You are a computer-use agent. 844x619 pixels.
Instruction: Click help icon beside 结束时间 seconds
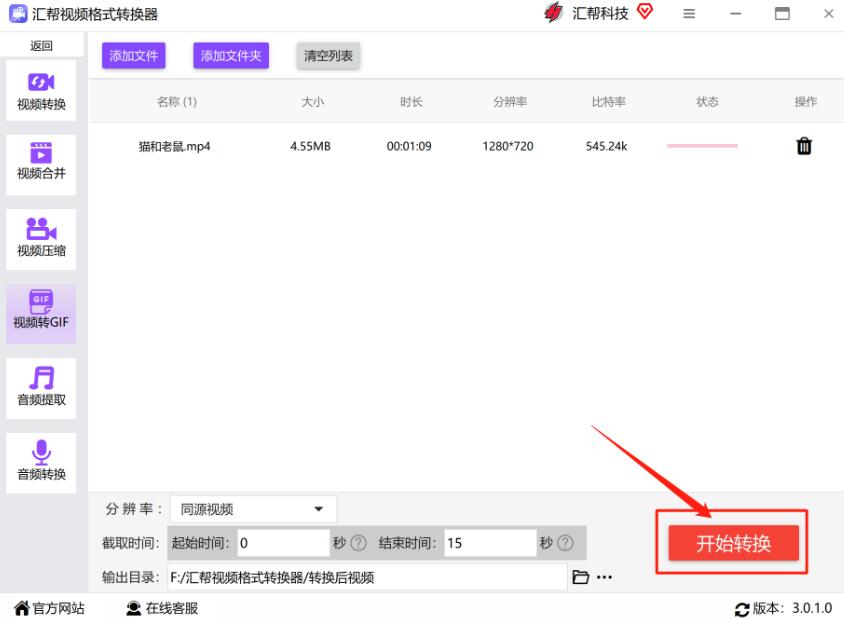click(565, 543)
